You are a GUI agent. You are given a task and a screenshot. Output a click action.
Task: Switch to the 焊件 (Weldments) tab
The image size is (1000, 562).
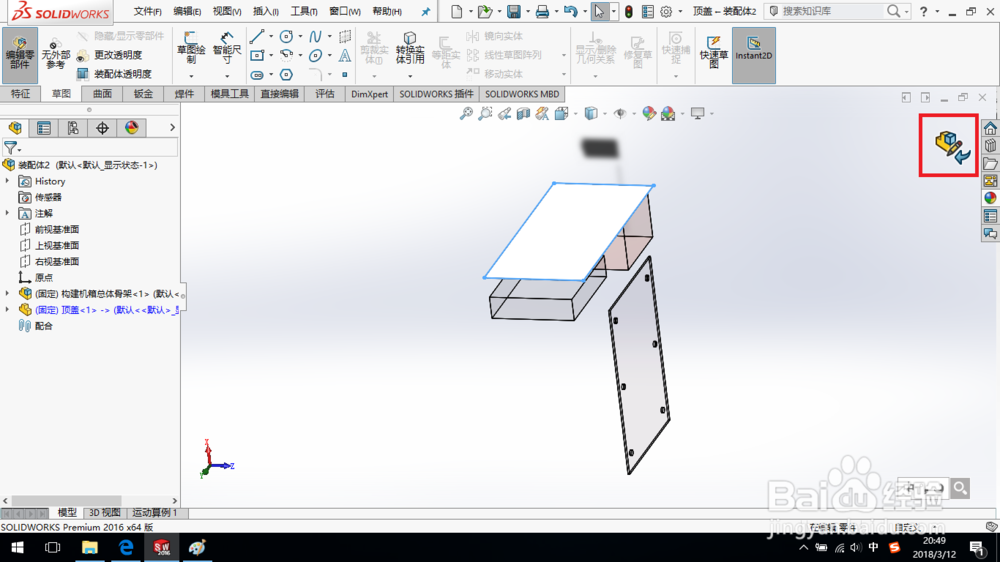[184, 94]
